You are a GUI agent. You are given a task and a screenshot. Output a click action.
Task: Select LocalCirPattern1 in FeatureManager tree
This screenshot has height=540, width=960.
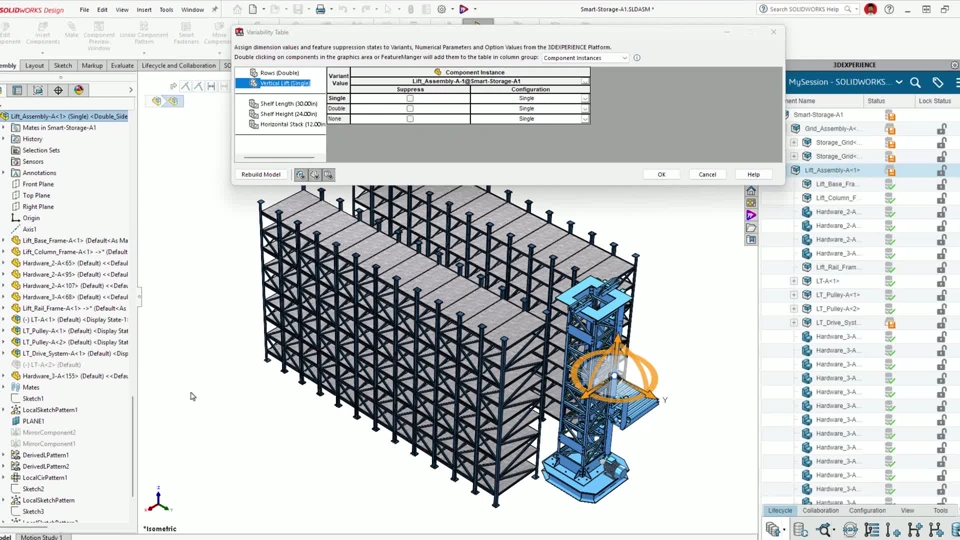[45, 478]
